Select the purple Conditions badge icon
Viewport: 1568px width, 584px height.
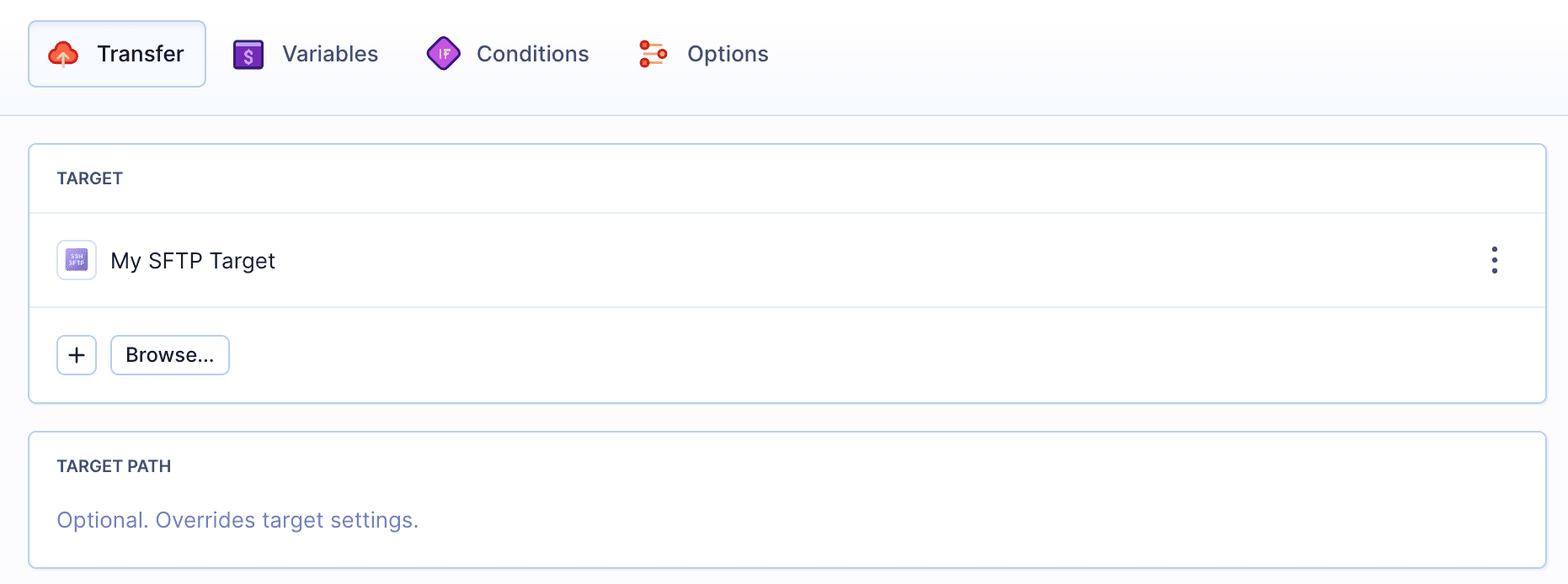444,53
